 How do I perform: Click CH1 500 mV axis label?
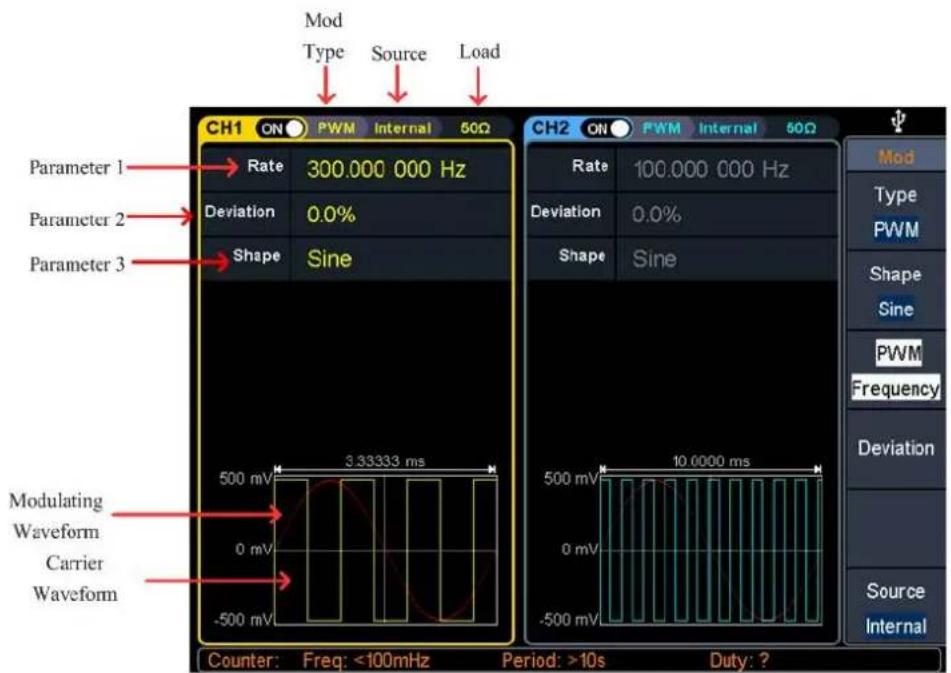point(246,478)
